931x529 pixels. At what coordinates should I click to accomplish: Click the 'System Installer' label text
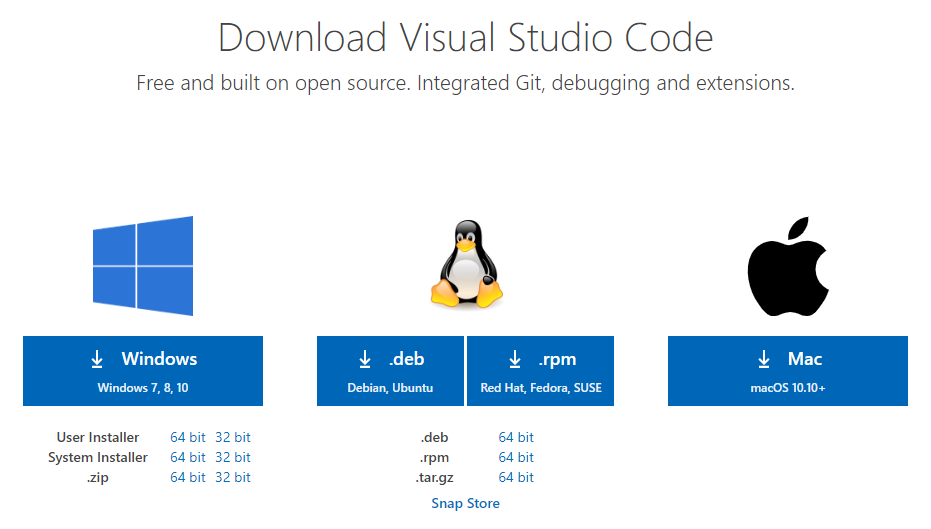(x=98, y=458)
